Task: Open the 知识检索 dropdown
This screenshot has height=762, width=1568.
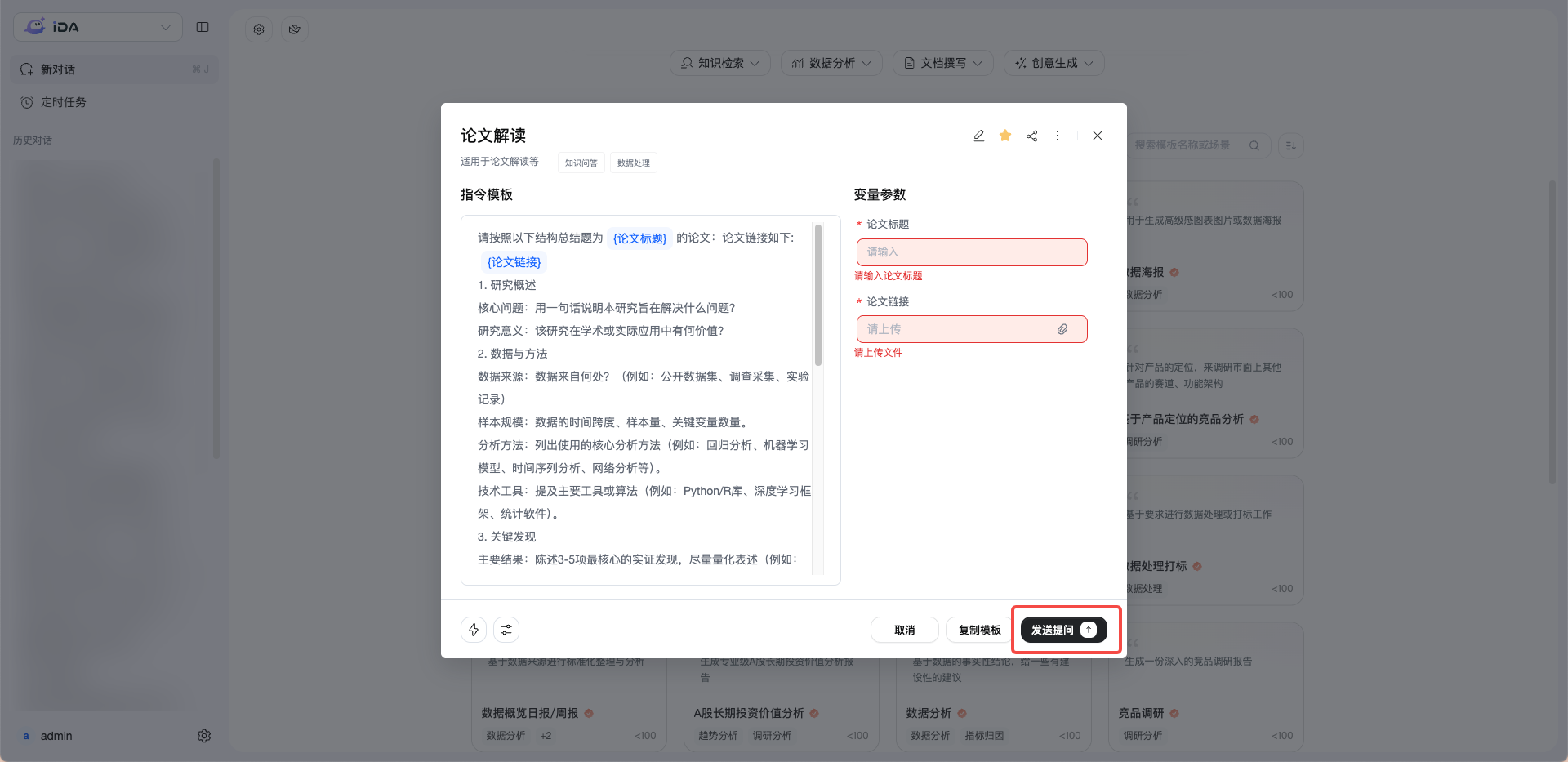Action: point(720,63)
